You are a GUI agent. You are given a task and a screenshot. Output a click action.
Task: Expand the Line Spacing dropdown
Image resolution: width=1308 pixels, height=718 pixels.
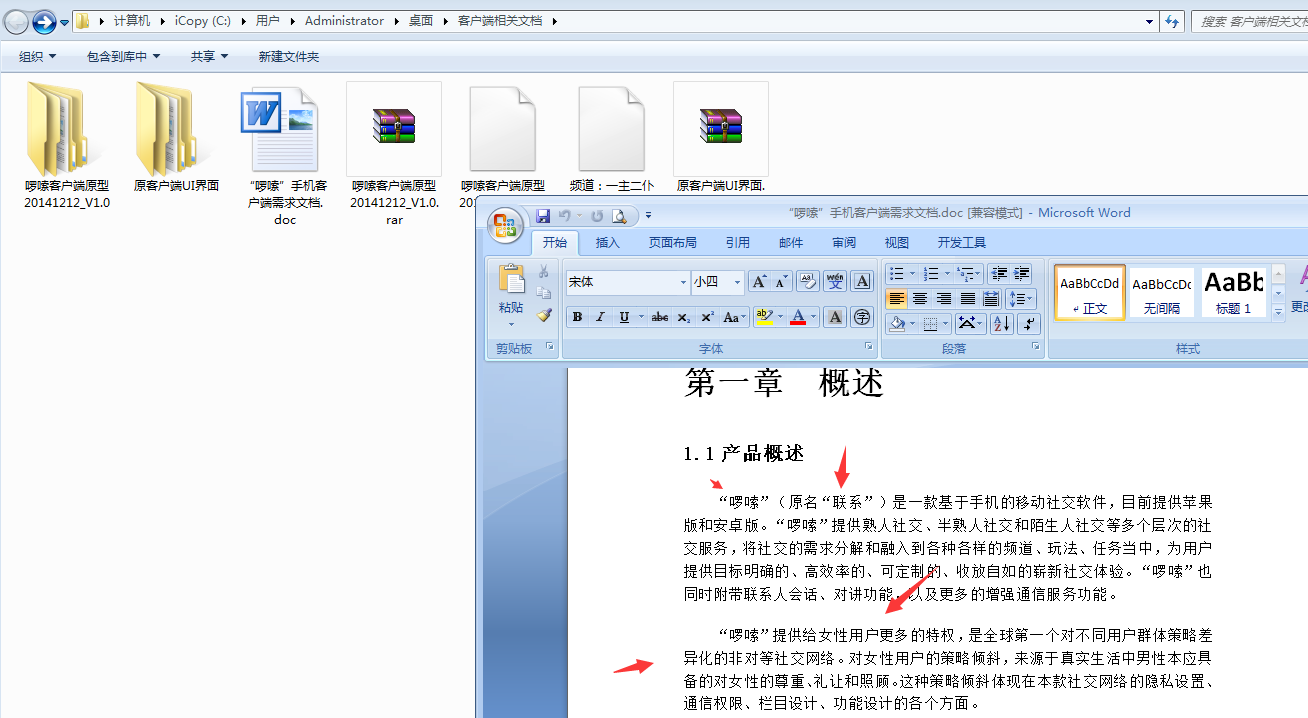pyautogui.click(x=1021, y=298)
